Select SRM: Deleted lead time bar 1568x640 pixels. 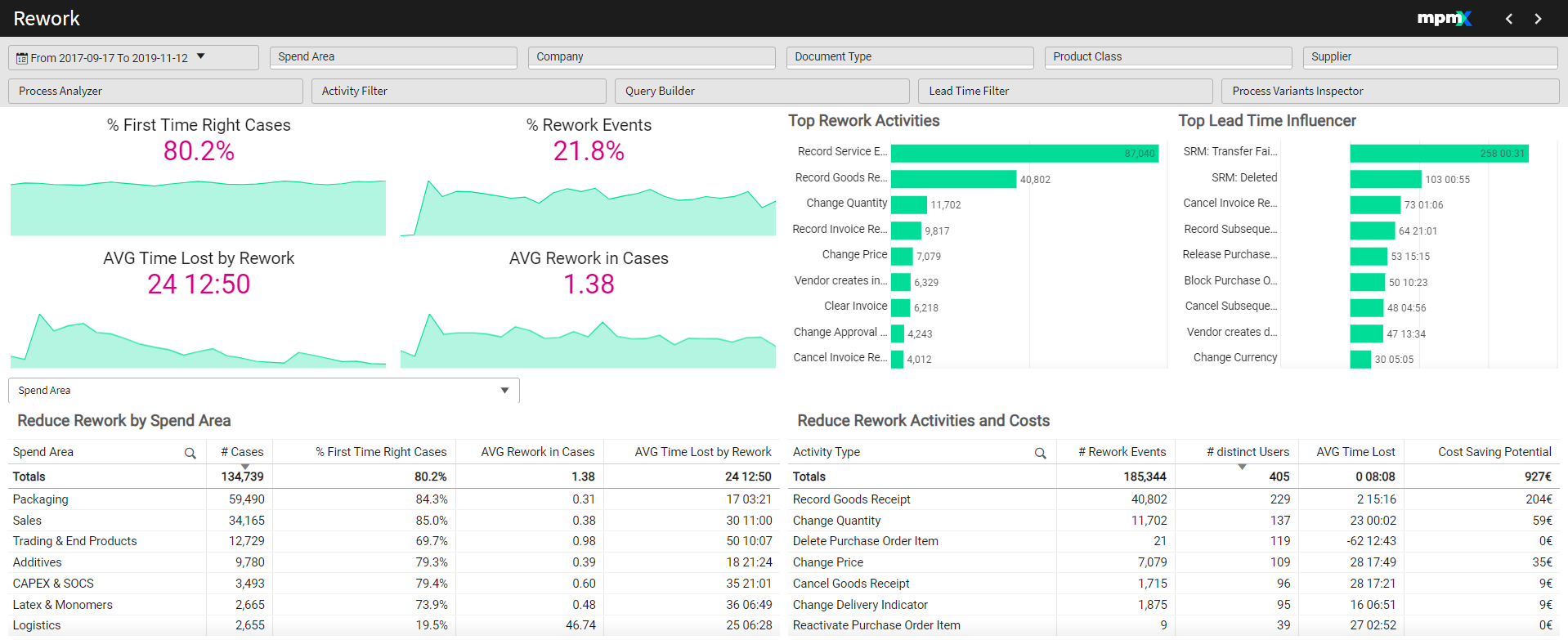coord(1386,179)
